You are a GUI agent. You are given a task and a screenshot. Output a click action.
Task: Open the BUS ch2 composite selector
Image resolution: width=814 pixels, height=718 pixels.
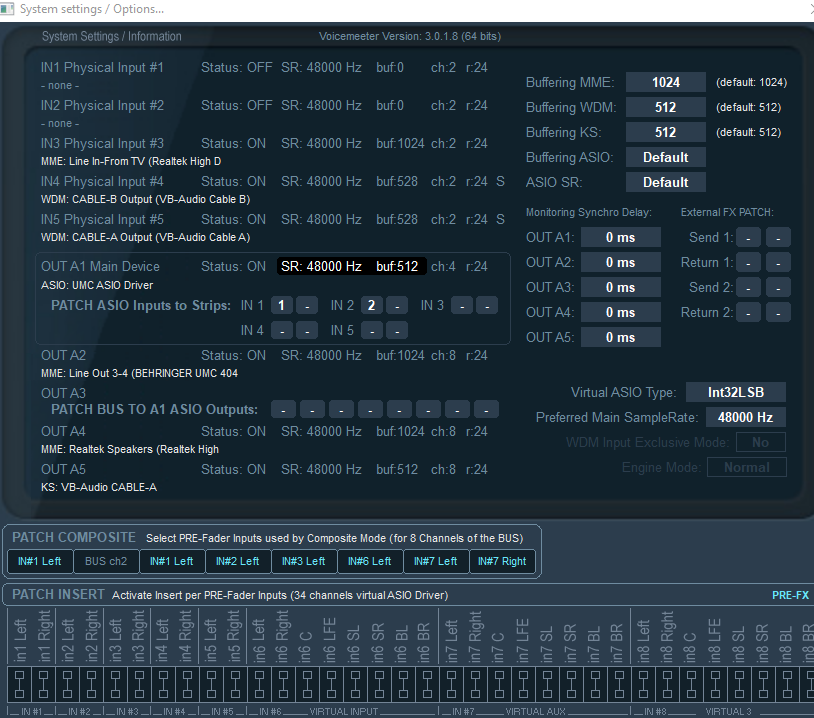click(x=106, y=561)
